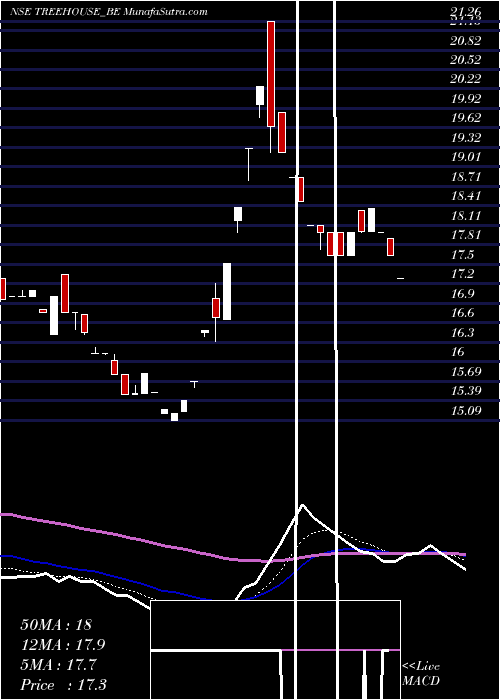The image size is (500, 700).
Task: Click the 16.3 price axis label
Action: tap(462, 332)
